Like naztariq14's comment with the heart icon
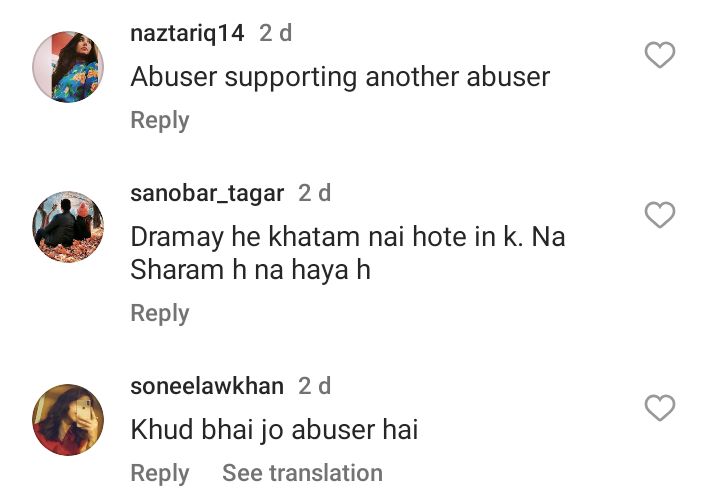 point(660,55)
